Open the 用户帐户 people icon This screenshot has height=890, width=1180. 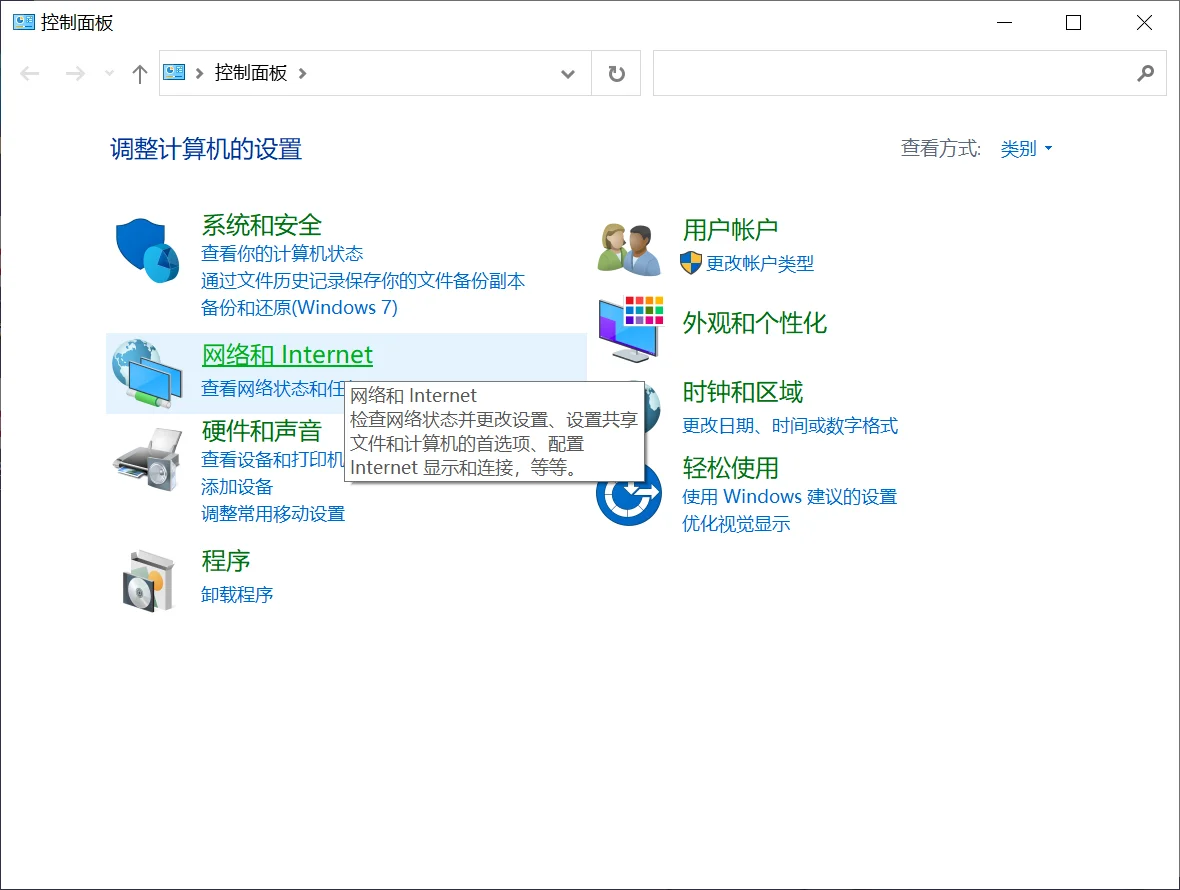click(629, 249)
